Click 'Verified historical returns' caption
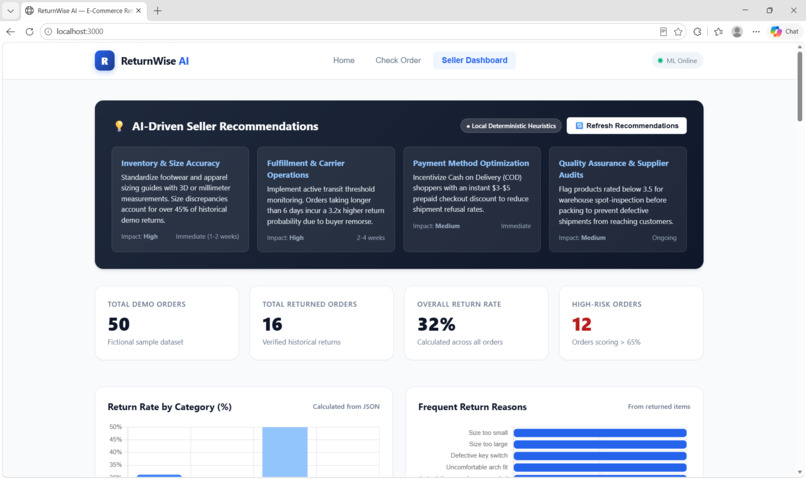The width and height of the screenshot is (806, 479). point(301,342)
